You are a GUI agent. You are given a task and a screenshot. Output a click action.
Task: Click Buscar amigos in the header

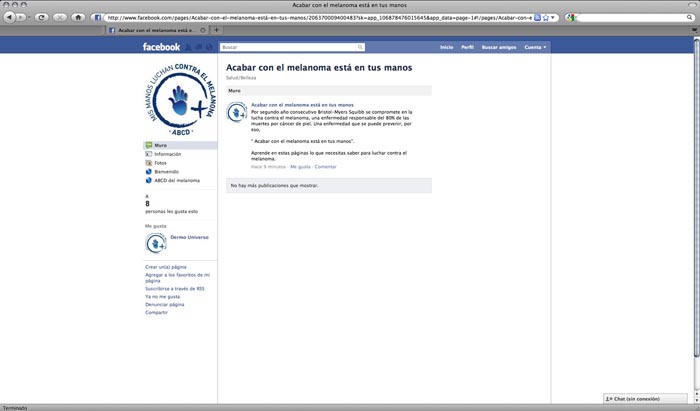(499, 47)
